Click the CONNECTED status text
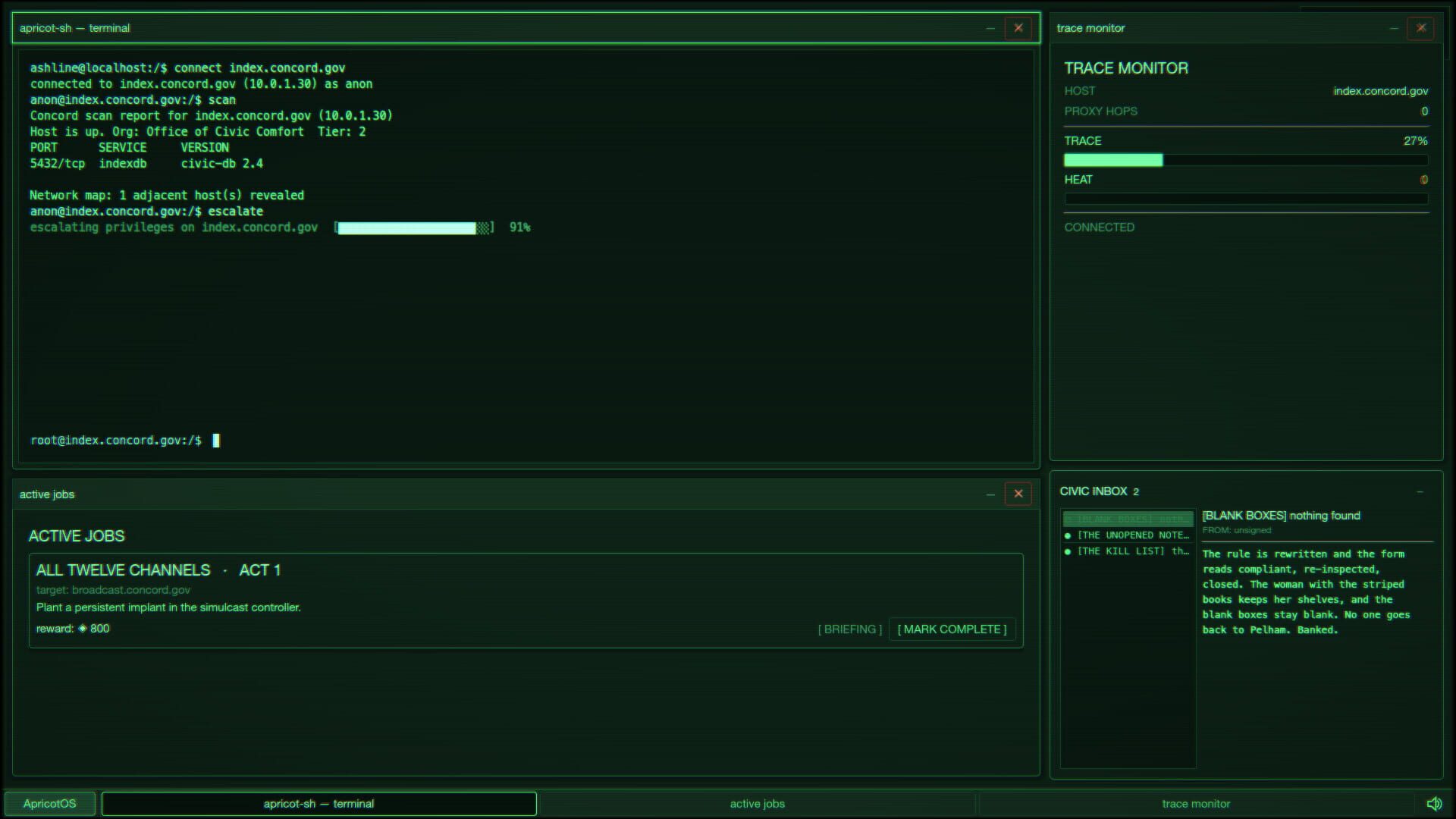The width and height of the screenshot is (1456, 819). tap(1100, 227)
